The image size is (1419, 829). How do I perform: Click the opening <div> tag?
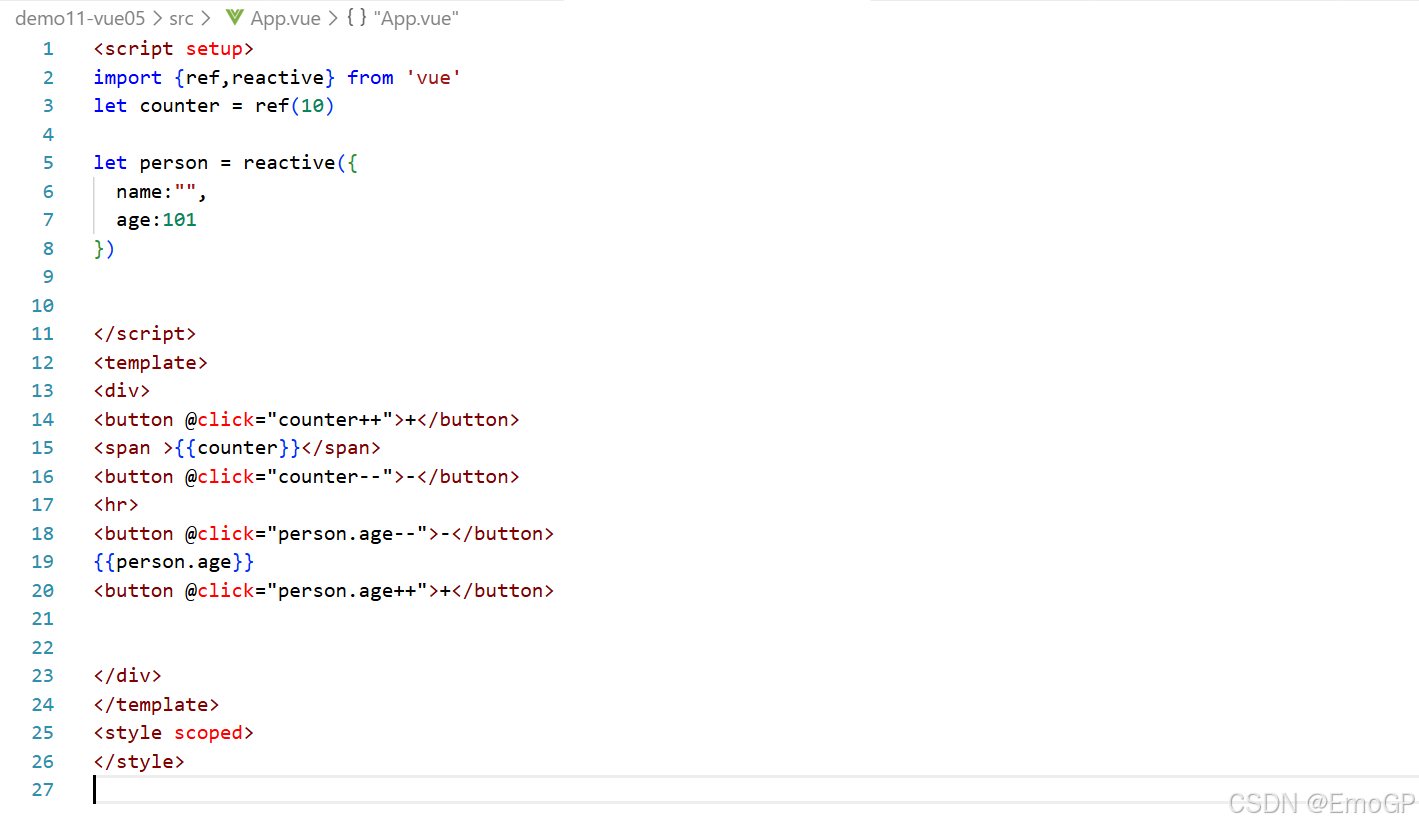tap(122, 391)
